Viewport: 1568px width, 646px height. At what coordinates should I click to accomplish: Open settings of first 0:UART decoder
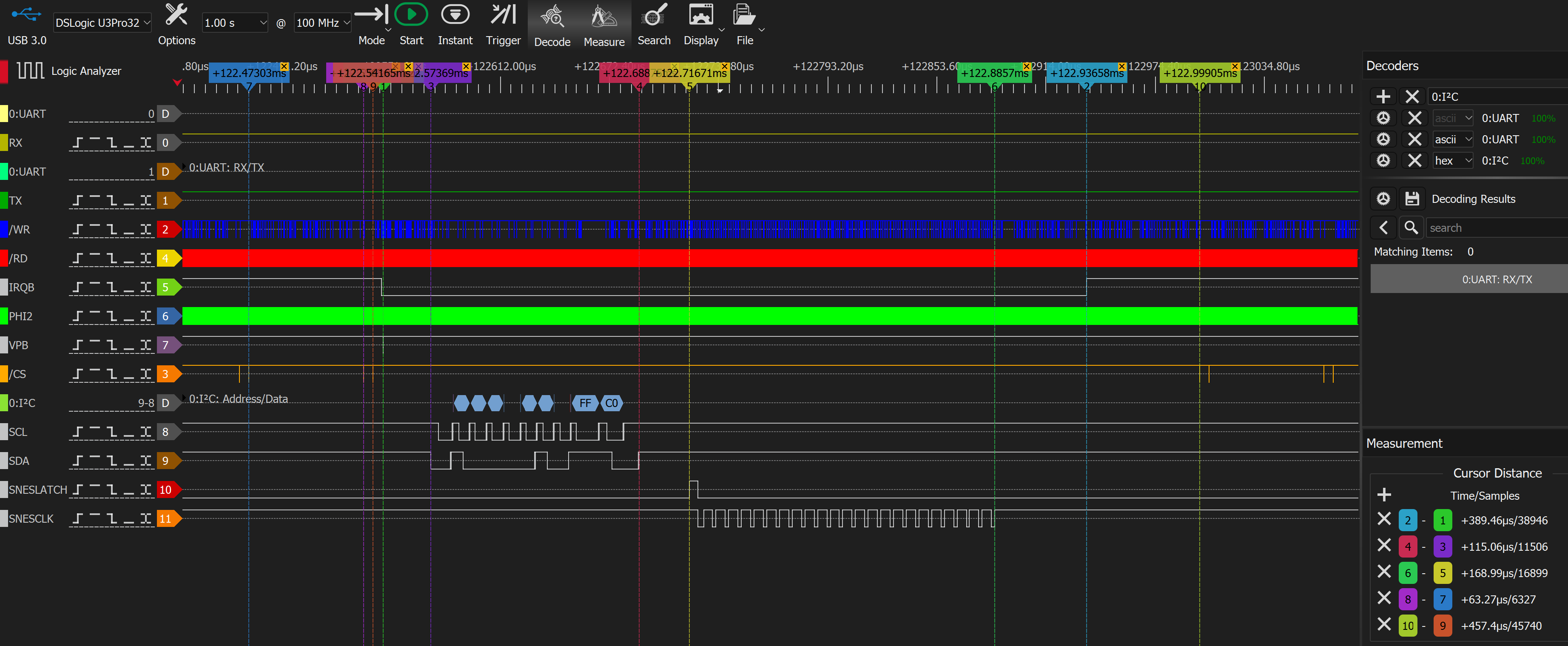tap(1383, 118)
